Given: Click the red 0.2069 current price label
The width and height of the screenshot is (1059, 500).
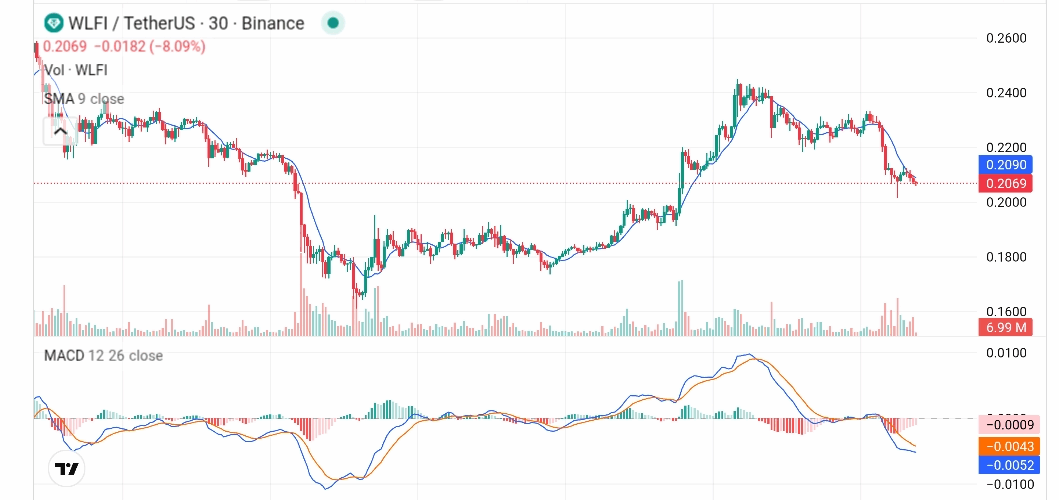Looking at the screenshot, I should (x=1003, y=183).
